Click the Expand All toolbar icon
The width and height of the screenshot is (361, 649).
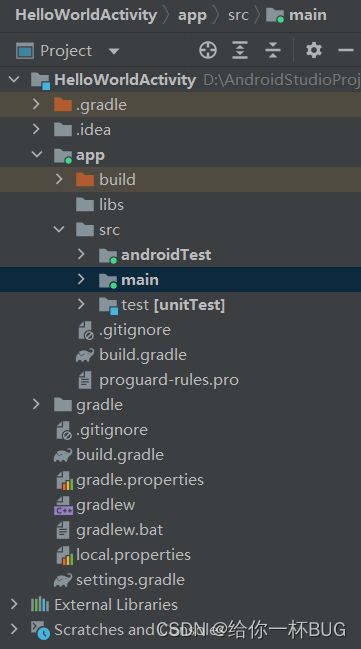tap(240, 51)
